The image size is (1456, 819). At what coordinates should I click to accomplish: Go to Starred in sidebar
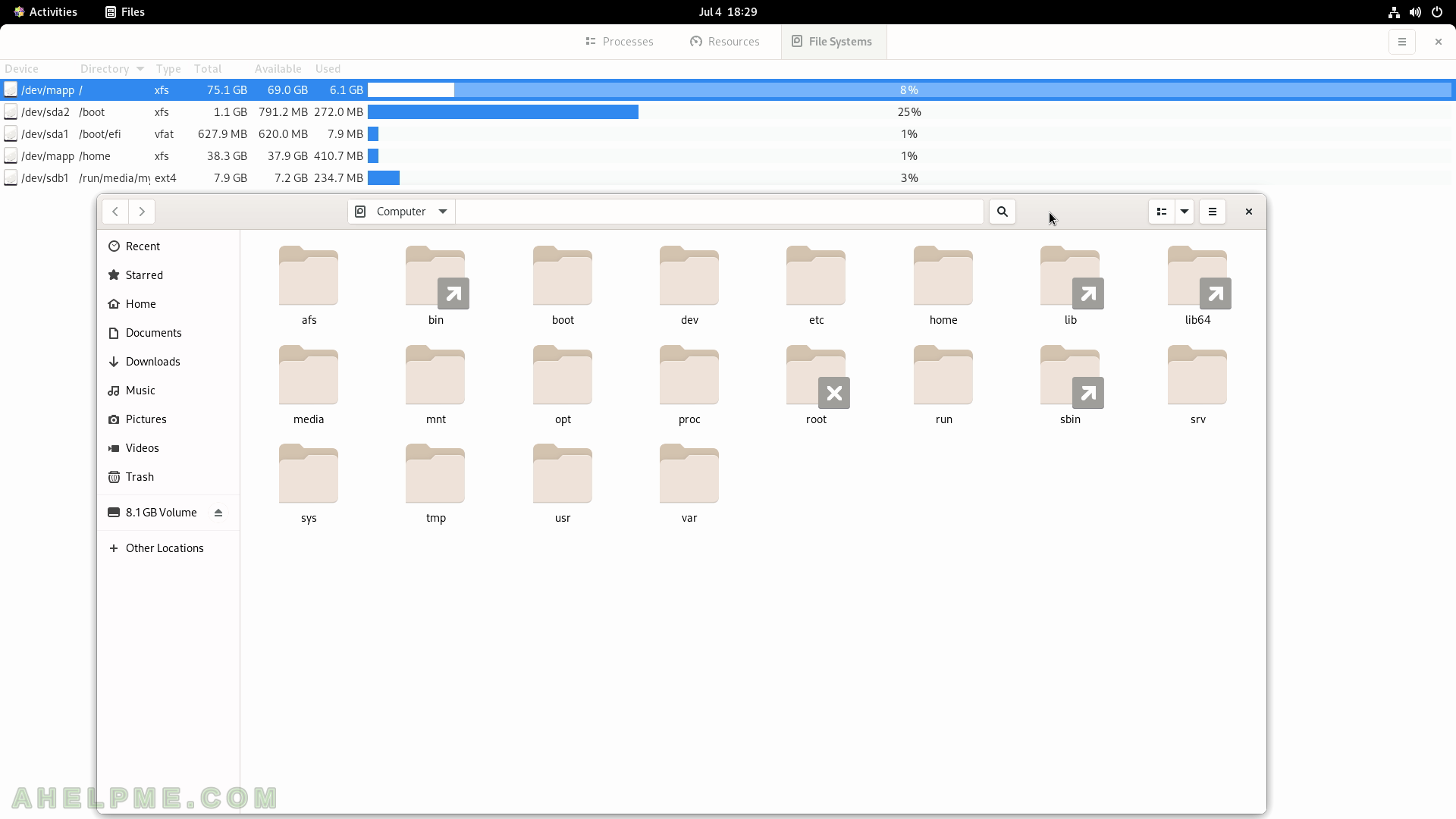[x=168, y=275]
